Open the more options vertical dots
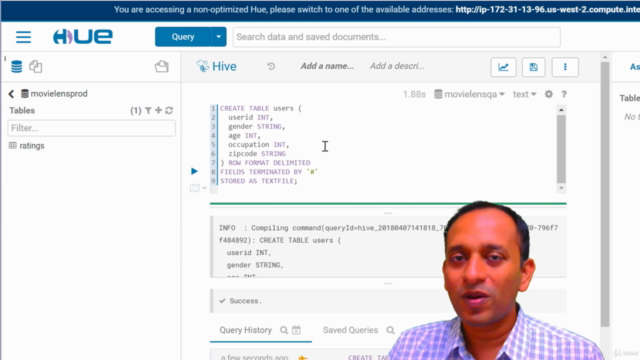 (x=565, y=67)
